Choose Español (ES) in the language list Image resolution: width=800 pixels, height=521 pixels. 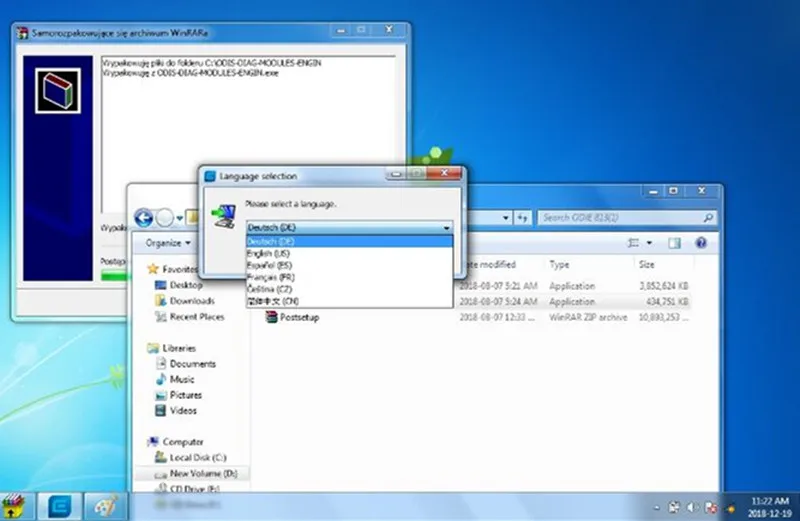[x=349, y=265]
